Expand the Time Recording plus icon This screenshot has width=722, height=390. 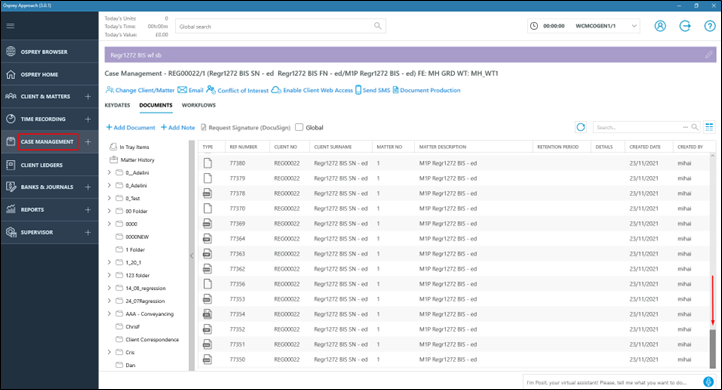tap(88, 119)
